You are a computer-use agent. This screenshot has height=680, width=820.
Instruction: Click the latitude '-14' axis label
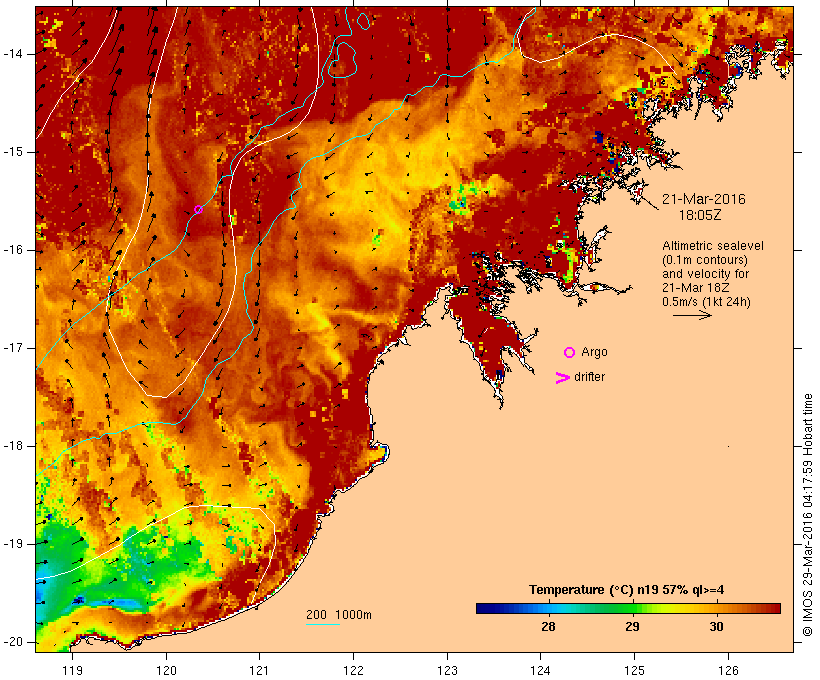[x=13, y=54]
